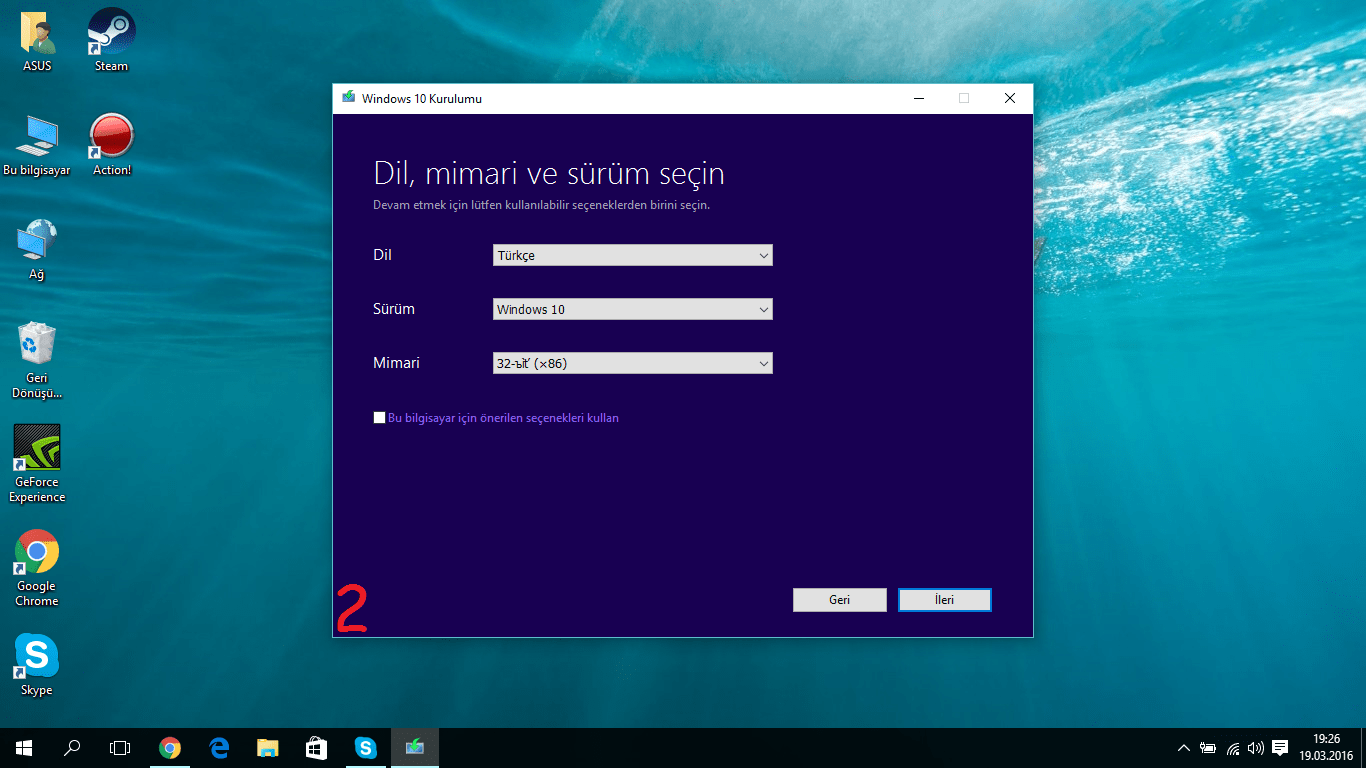
Task: Click the 'Mimari' field label
Action: [396, 363]
